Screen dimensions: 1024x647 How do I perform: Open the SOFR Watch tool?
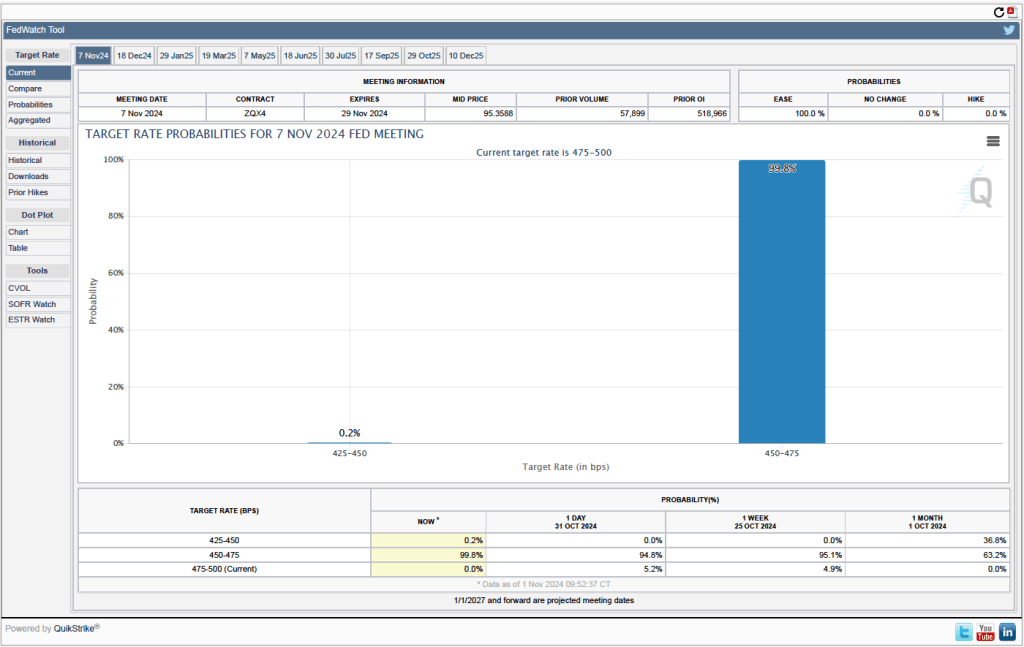31,304
